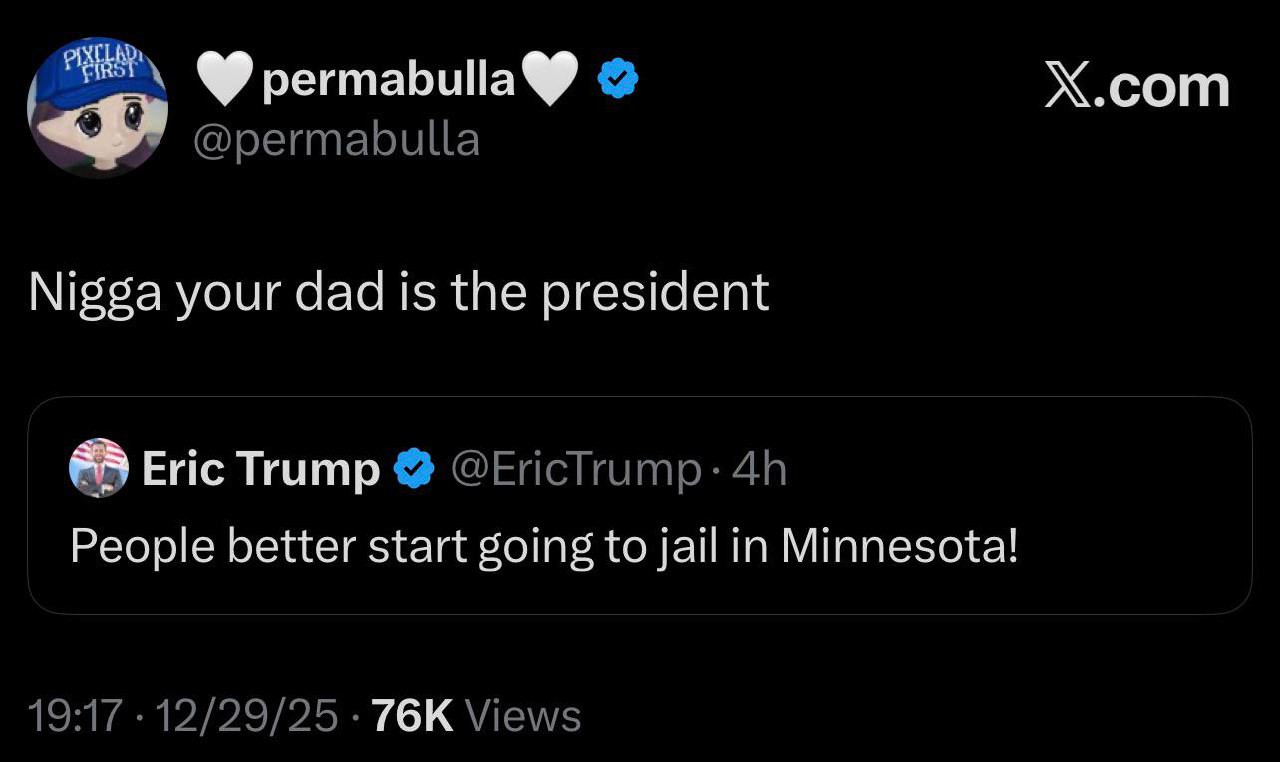1280x762 pixels.
Task: Open the Eric Trump display name
Action: pyautogui.click(x=260, y=469)
